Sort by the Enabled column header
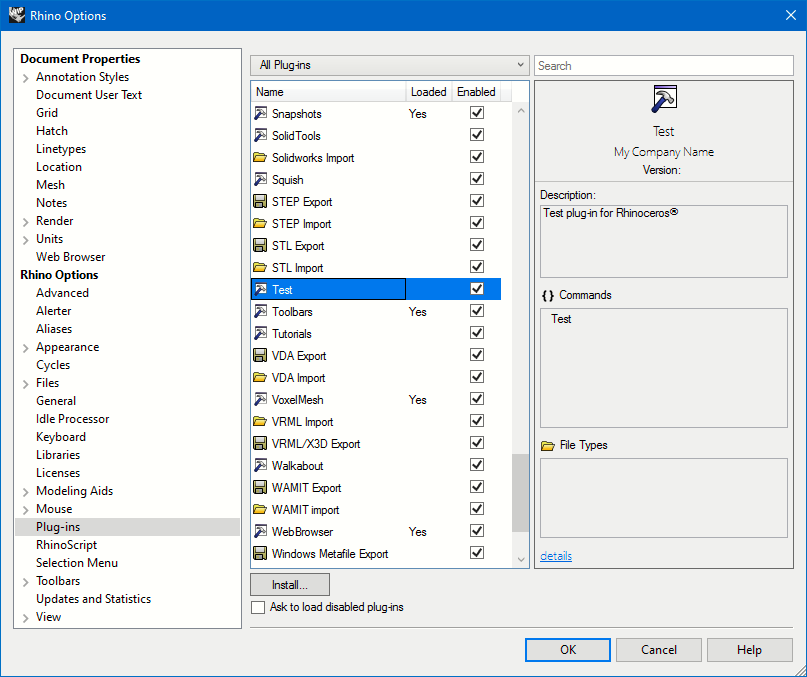This screenshot has height=677, width=807. click(476, 92)
